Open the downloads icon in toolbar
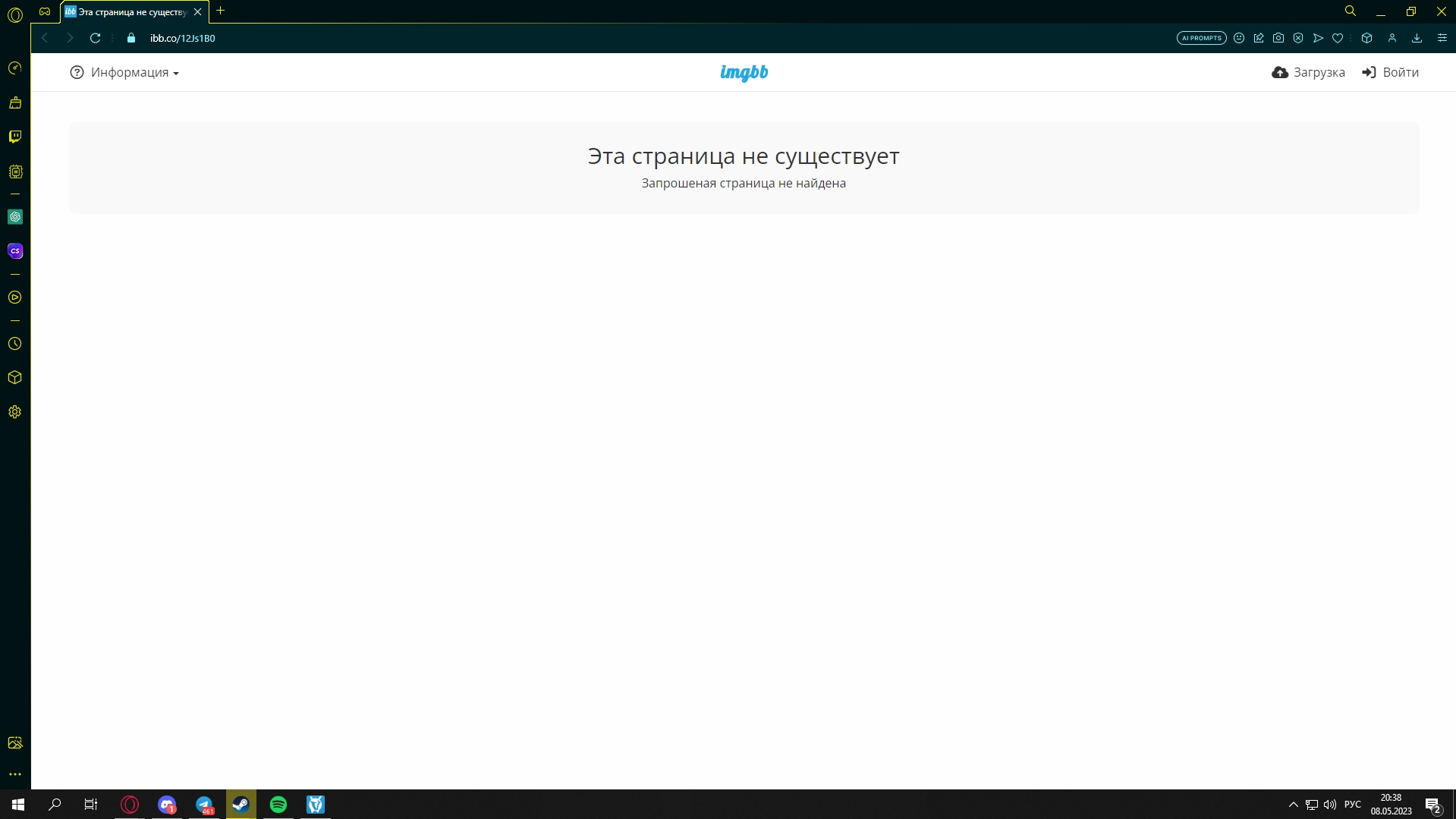 click(x=1417, y=38)
